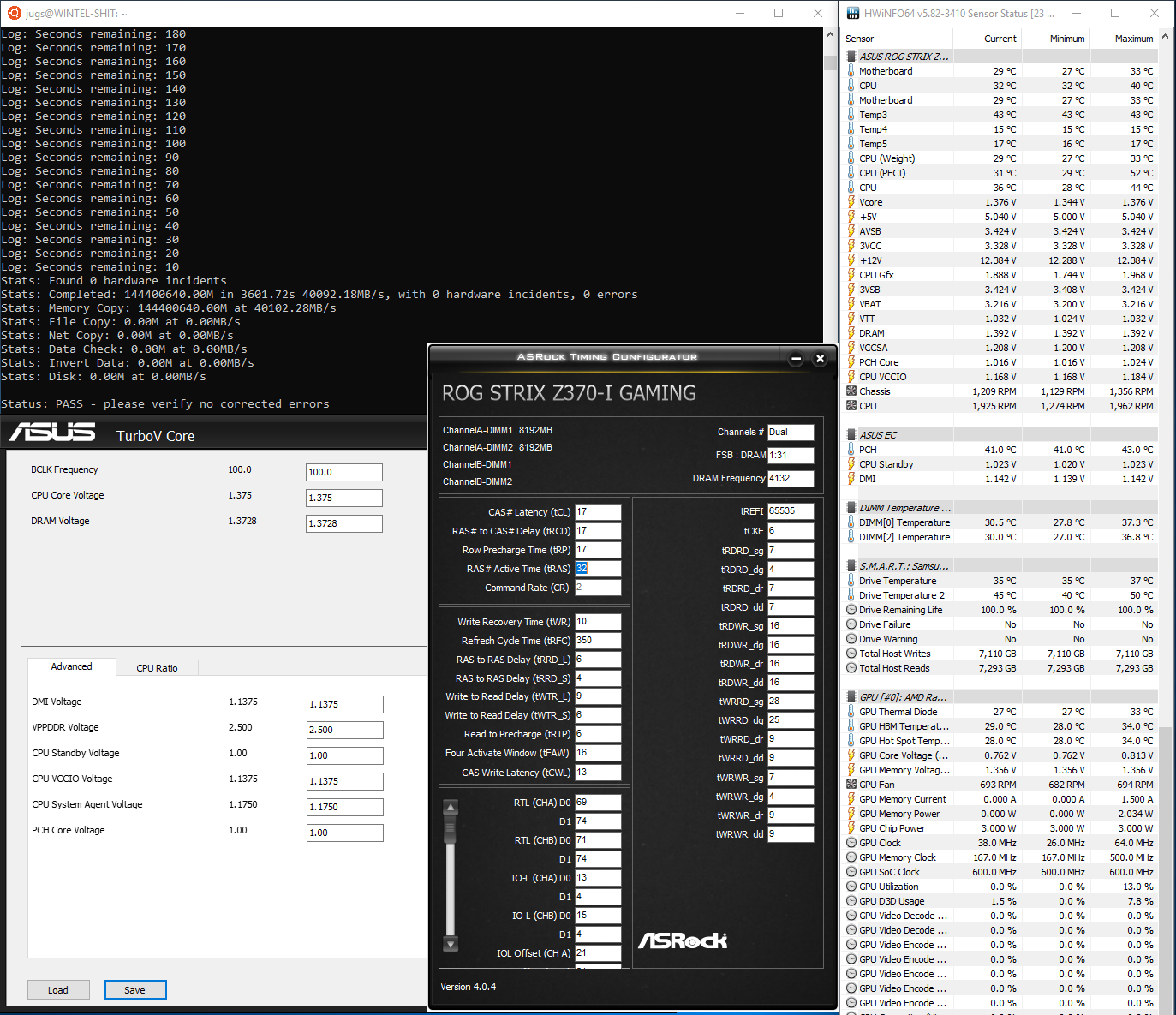This screenshot has height=1015, width=1176.
Task: Click the tCKE value field
Action: pyautogui.click(x=791, y=531)
